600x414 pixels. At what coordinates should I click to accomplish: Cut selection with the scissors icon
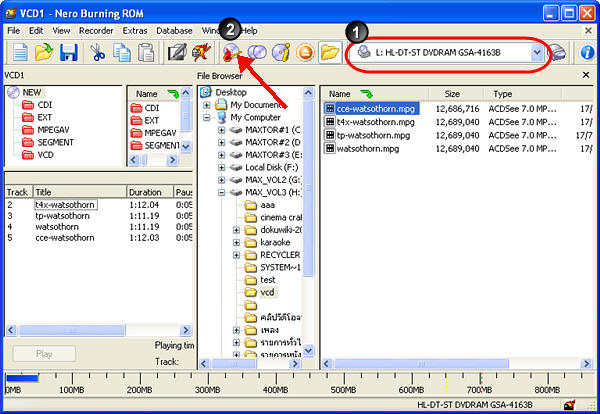pos(98,52)
